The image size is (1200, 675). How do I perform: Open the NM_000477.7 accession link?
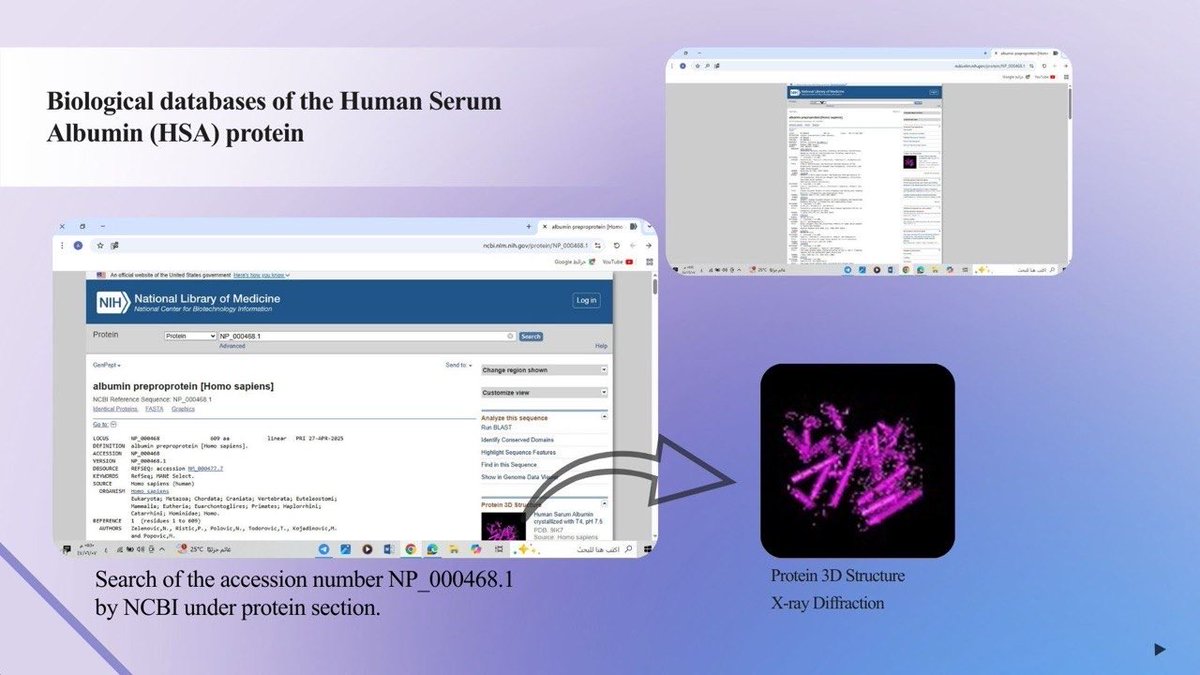pos(205,468)
